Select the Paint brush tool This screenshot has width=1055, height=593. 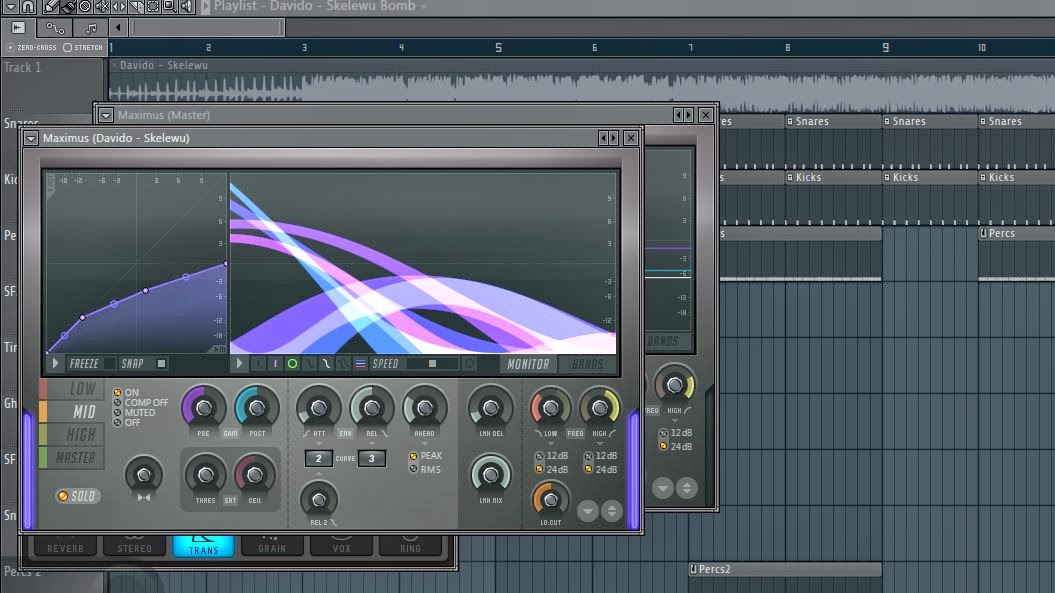68,6
